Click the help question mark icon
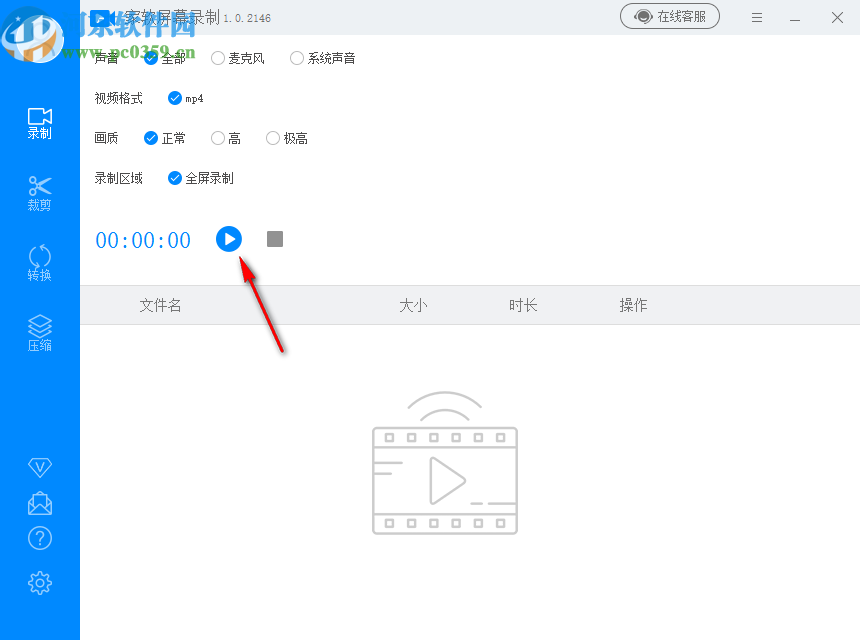Screen dimensions: 860x640 coord(39,538)
